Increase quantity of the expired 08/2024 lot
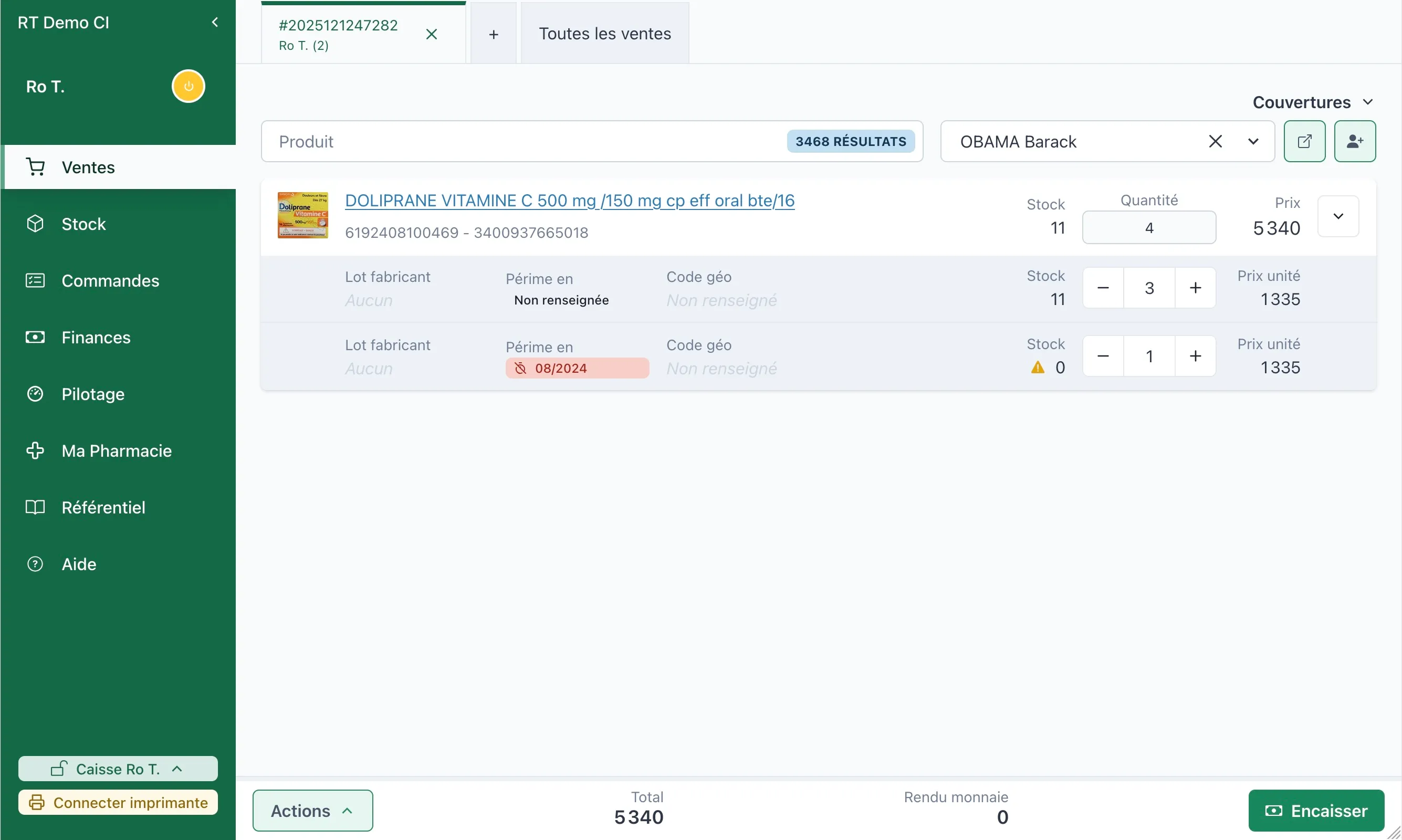This screenshot has width=1402, height=840. [x=1194, y=356]
